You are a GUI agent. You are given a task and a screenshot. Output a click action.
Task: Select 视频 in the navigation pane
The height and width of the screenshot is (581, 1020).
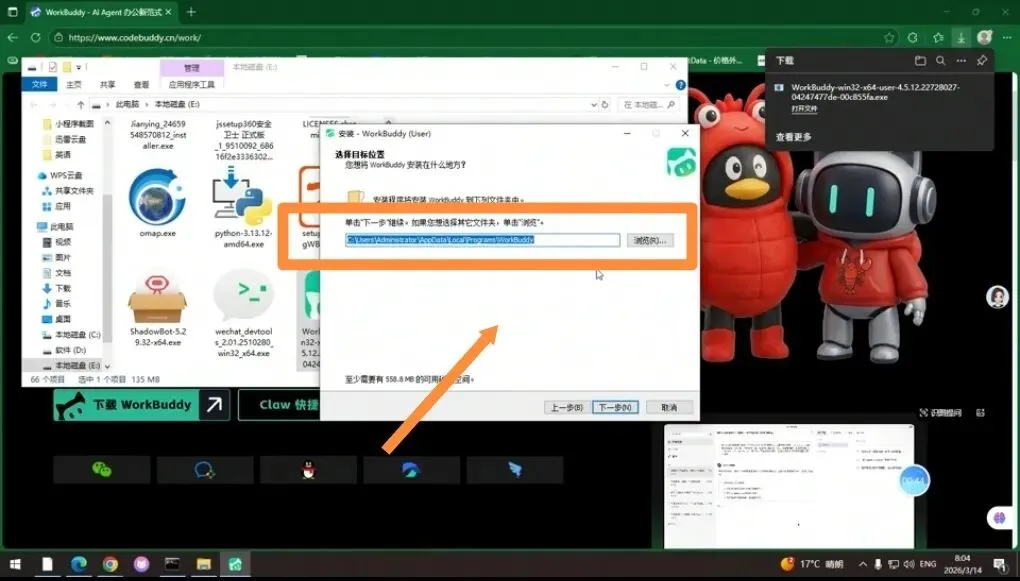57,242
